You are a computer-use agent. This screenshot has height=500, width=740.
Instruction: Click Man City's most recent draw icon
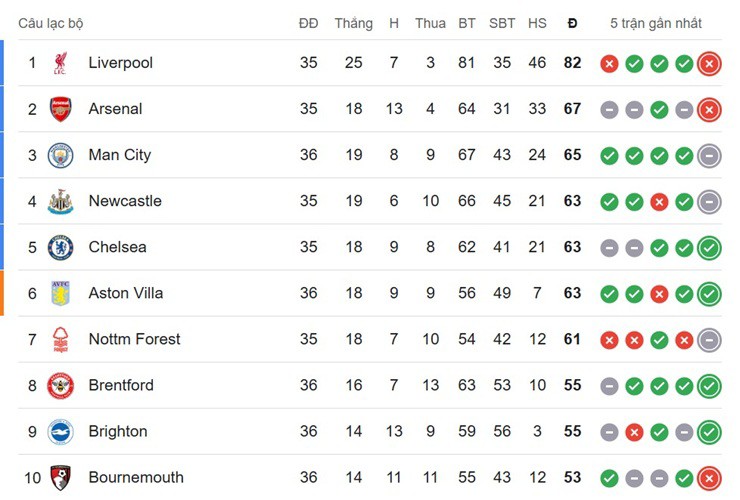[x=709, y=156]
